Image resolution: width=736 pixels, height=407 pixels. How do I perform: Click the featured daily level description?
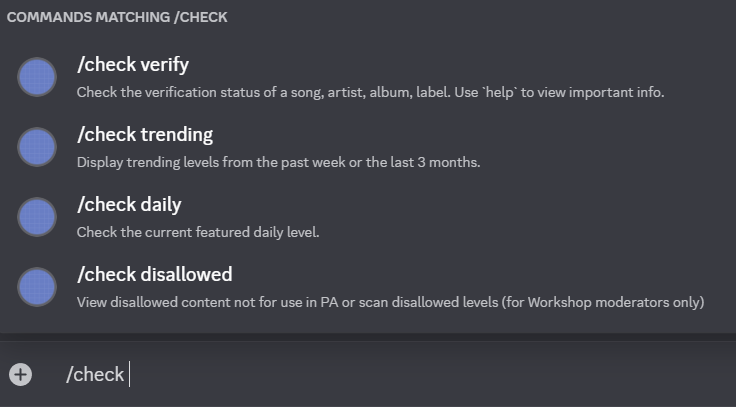(x=198, y=232)
